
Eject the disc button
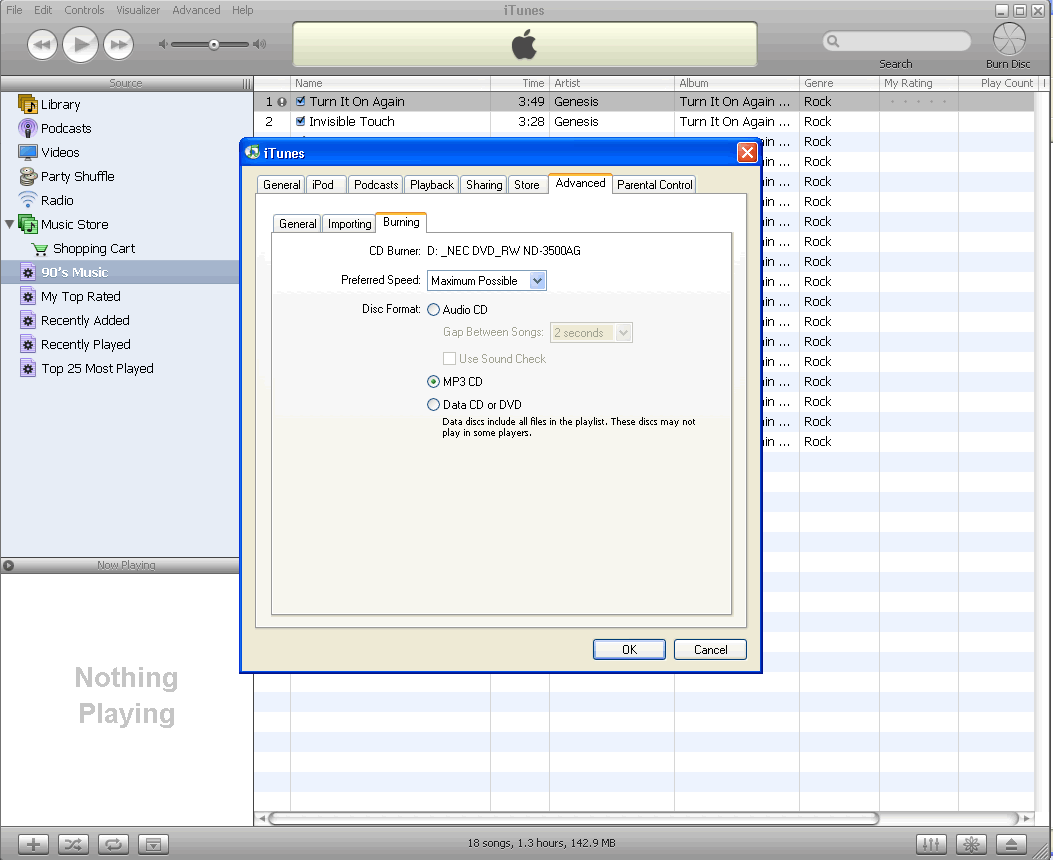1011,844
